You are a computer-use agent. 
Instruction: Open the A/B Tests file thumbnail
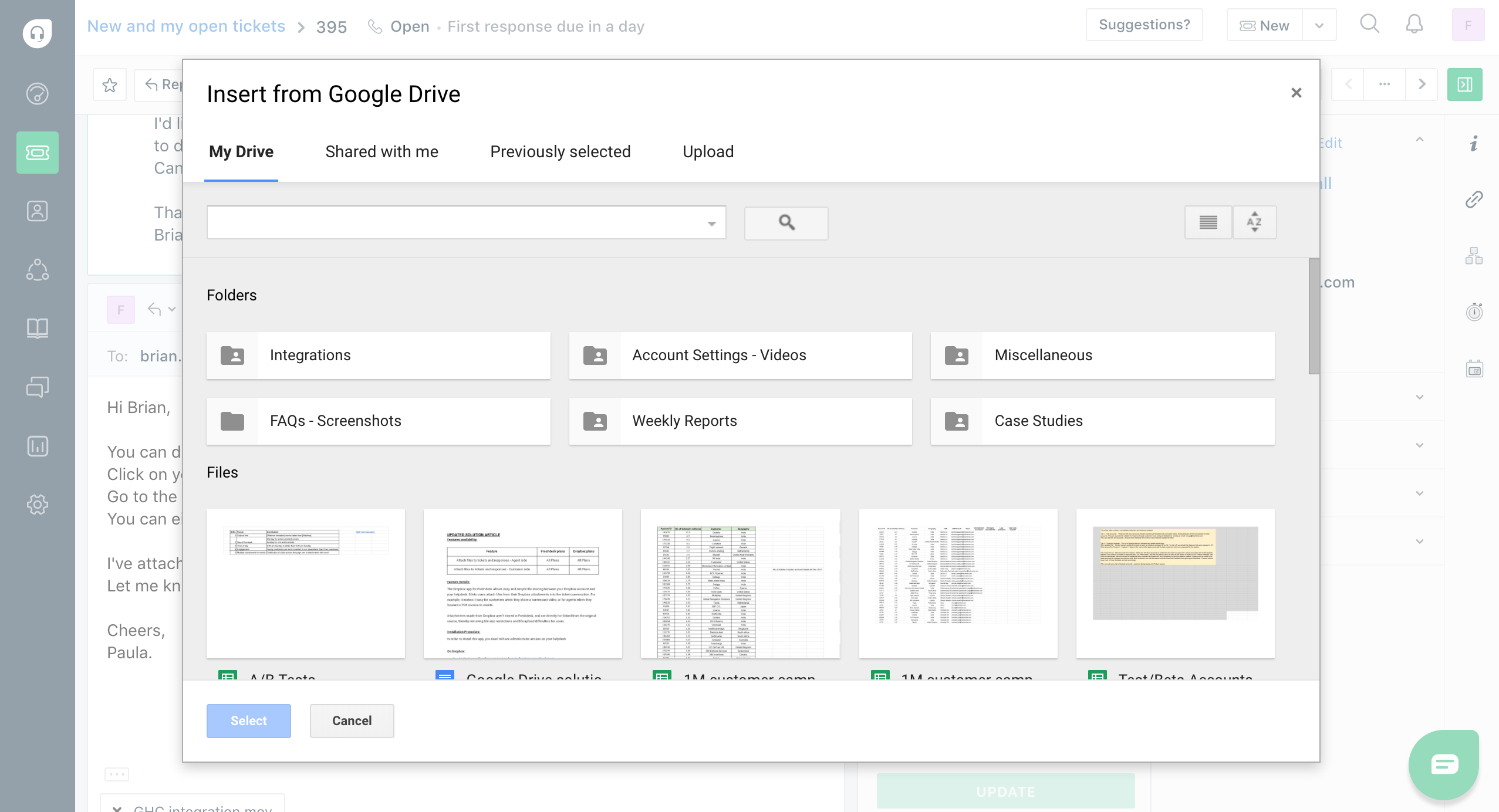(305, 583)
